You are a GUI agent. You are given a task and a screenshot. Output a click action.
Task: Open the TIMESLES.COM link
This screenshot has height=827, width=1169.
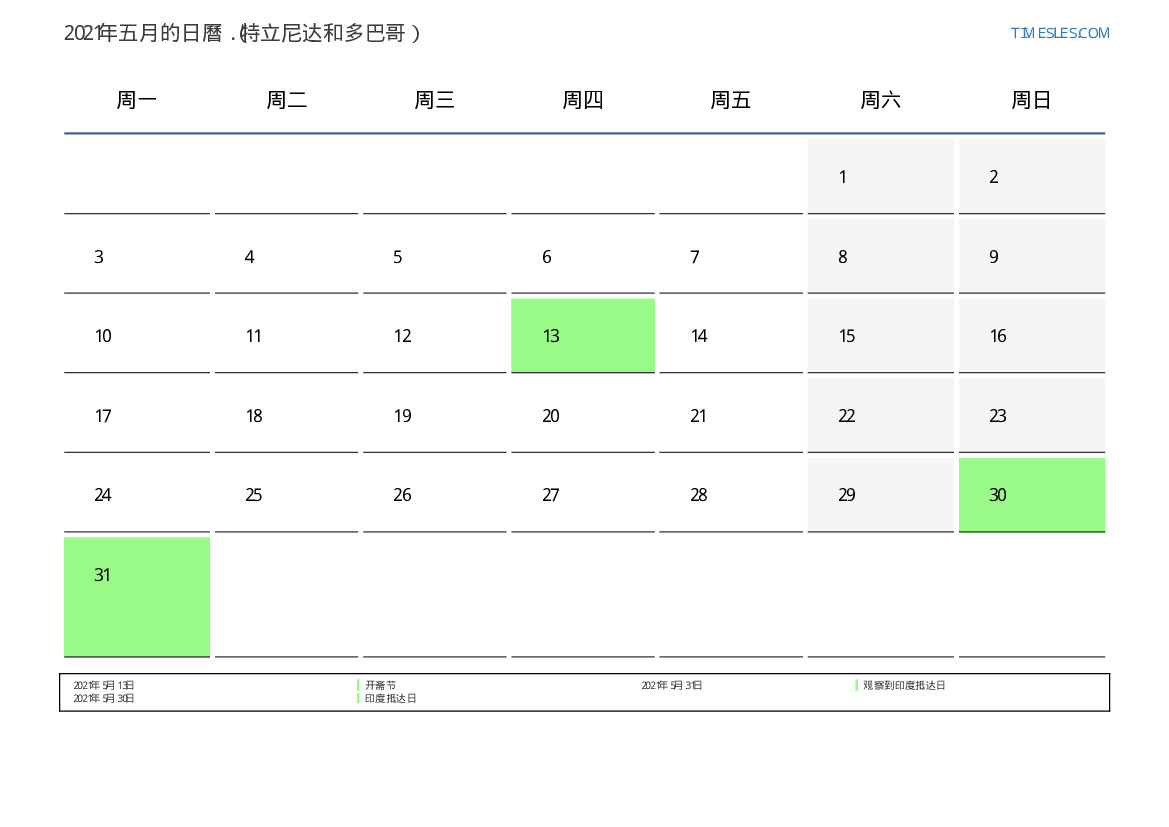pos(1059,33)
